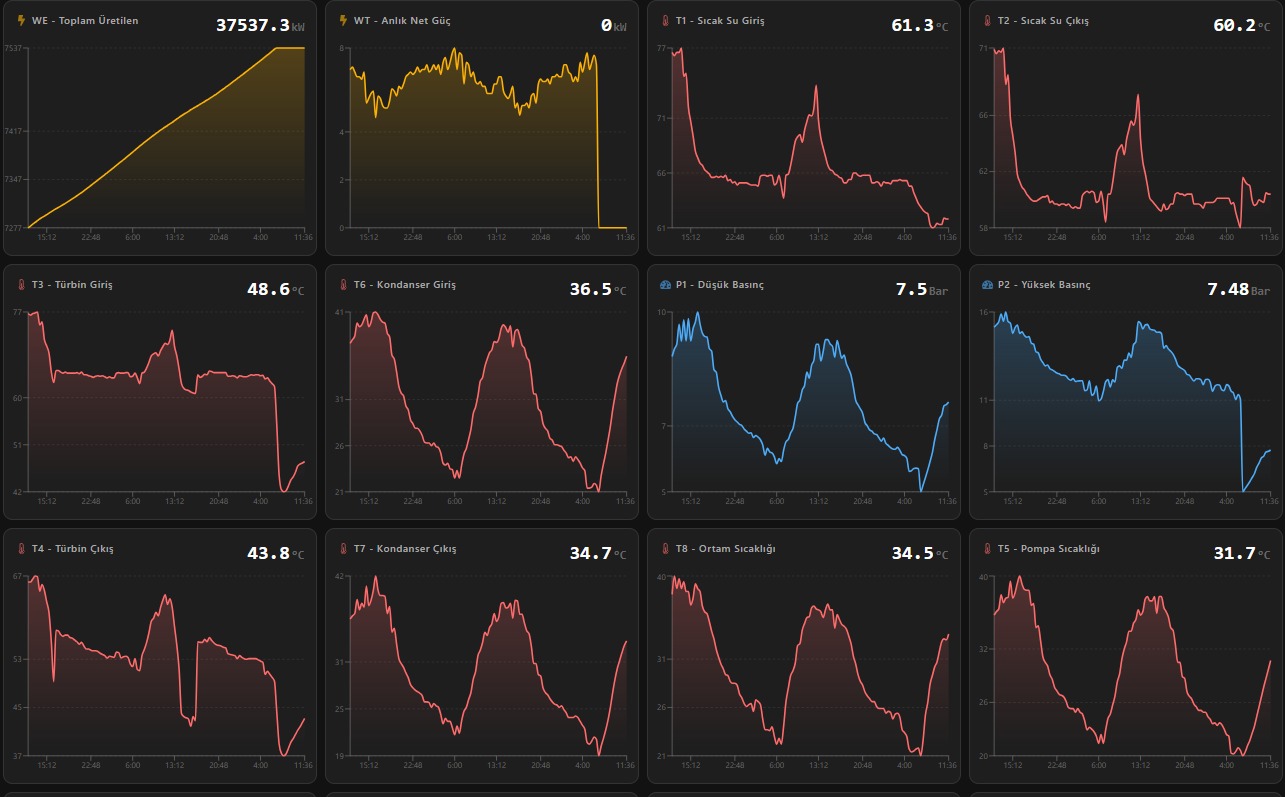Click the 0 kW net power reading
This screenshot has height=797, width=1285.
[613, 25]
